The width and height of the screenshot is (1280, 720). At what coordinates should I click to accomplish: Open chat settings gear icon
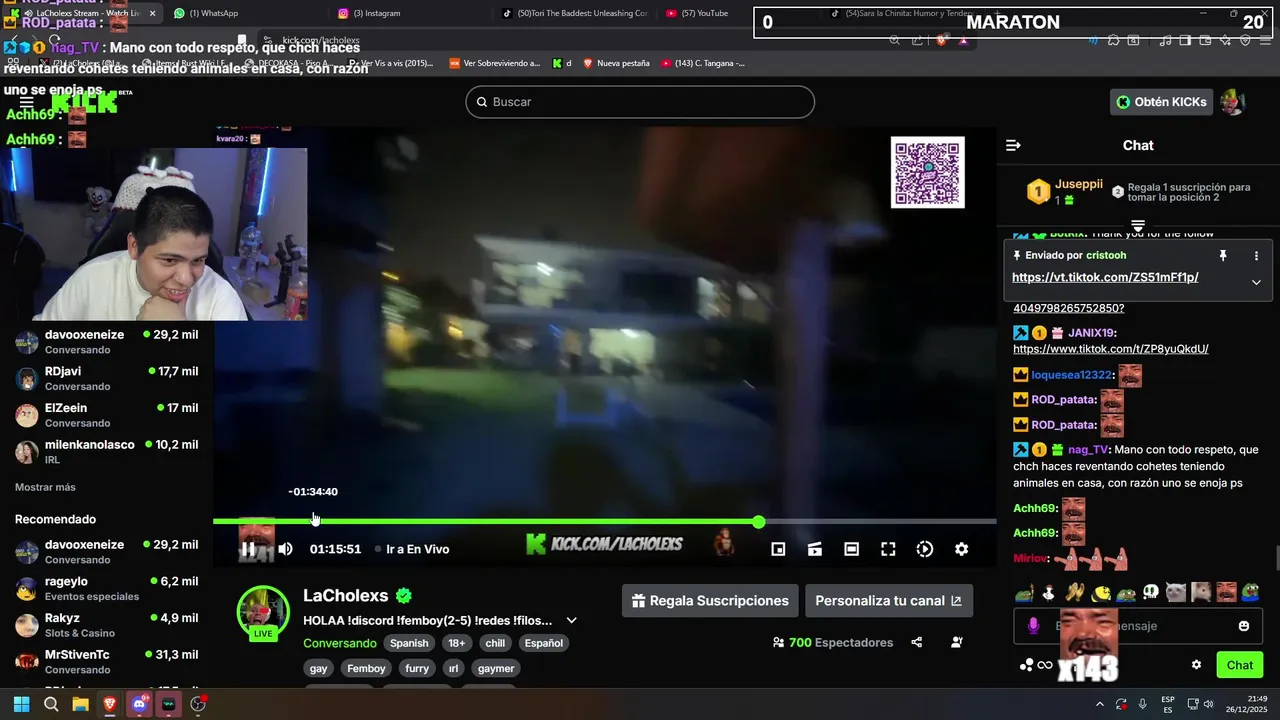[x=1196, y=665]
